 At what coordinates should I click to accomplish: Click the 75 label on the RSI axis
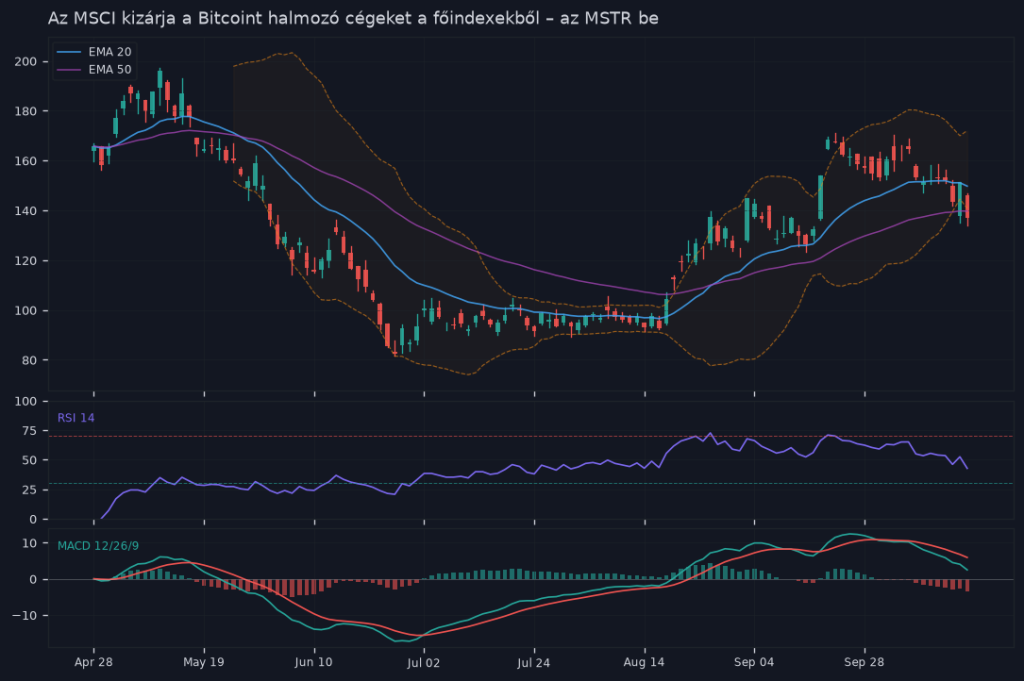coord(29,430)
